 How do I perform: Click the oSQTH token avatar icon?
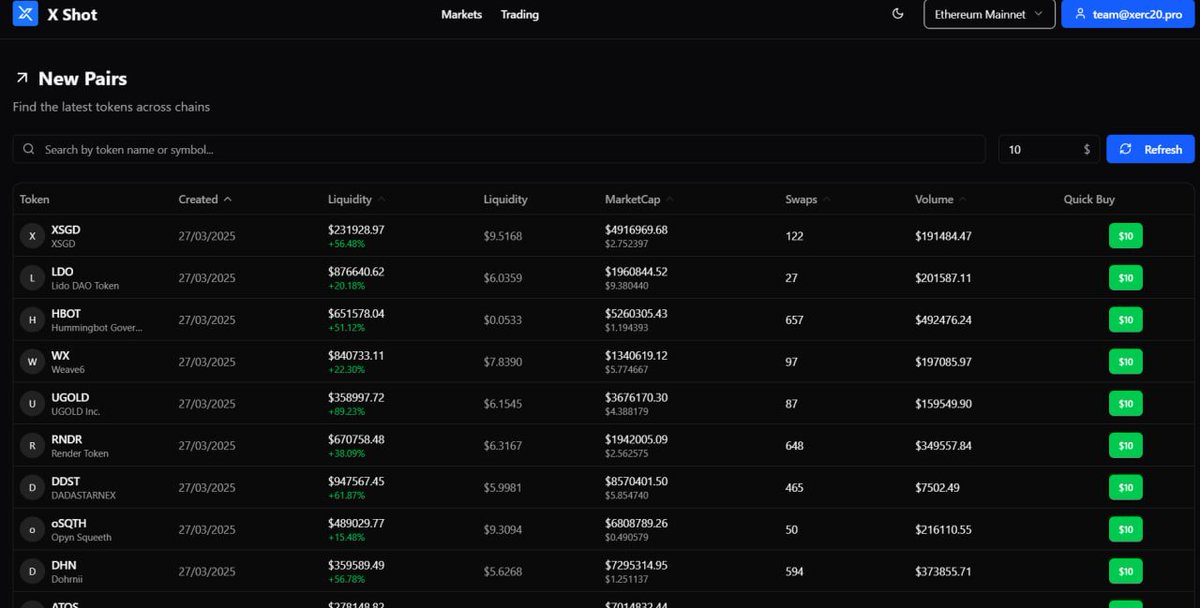[x=32, y=530]
